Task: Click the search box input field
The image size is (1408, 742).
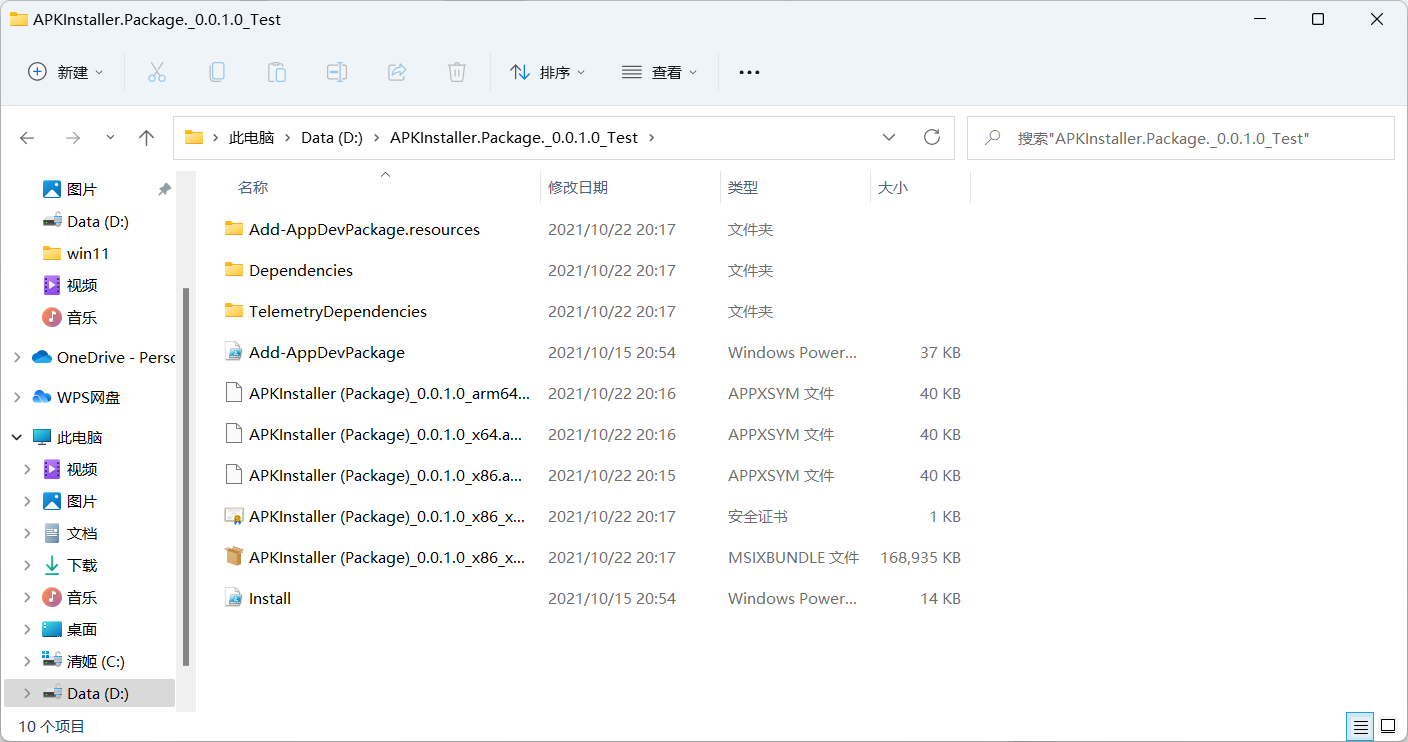Action: coord(1180,138)
